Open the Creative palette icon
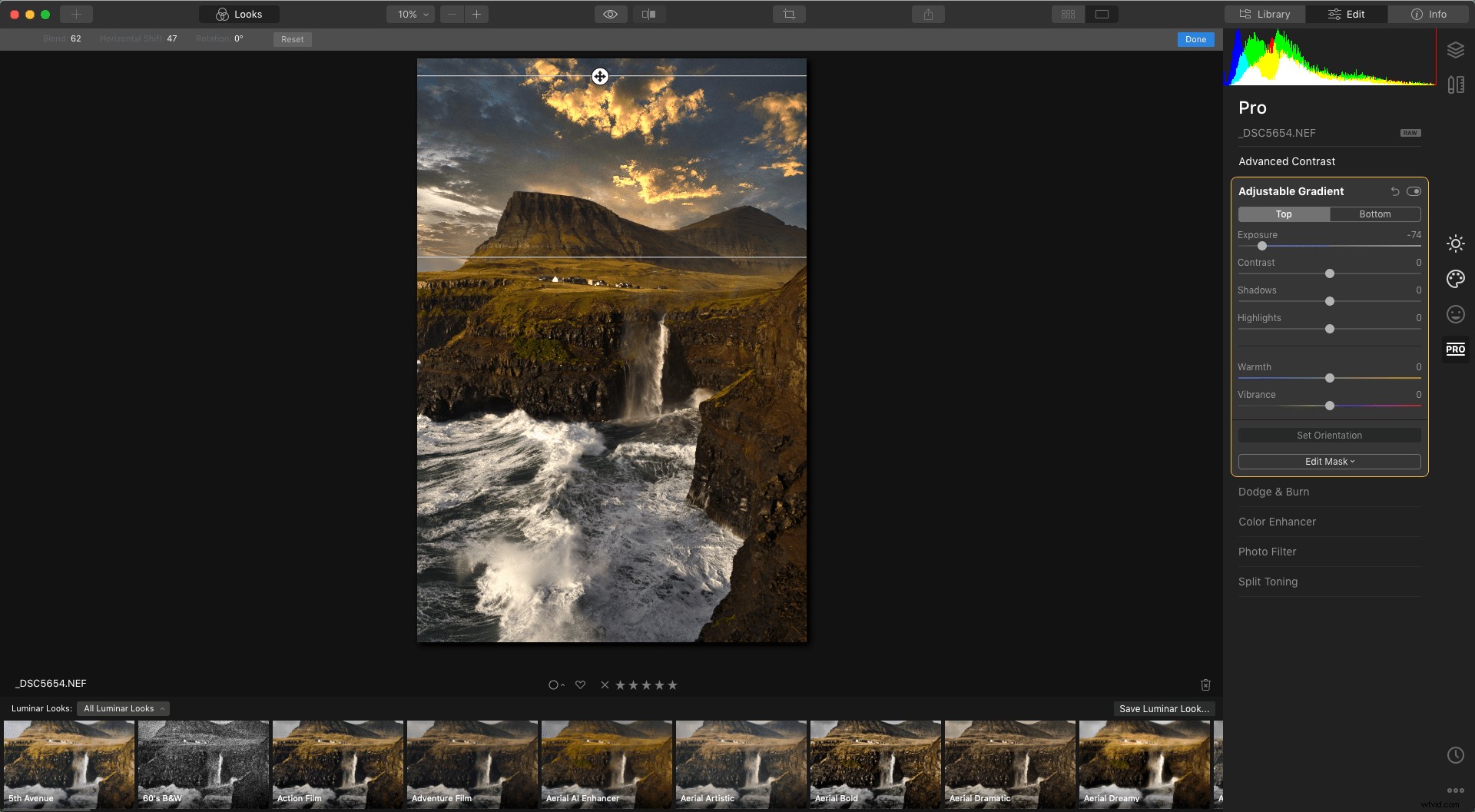The height and width of the screenshot is (812, 1475). pos(1456,279)
